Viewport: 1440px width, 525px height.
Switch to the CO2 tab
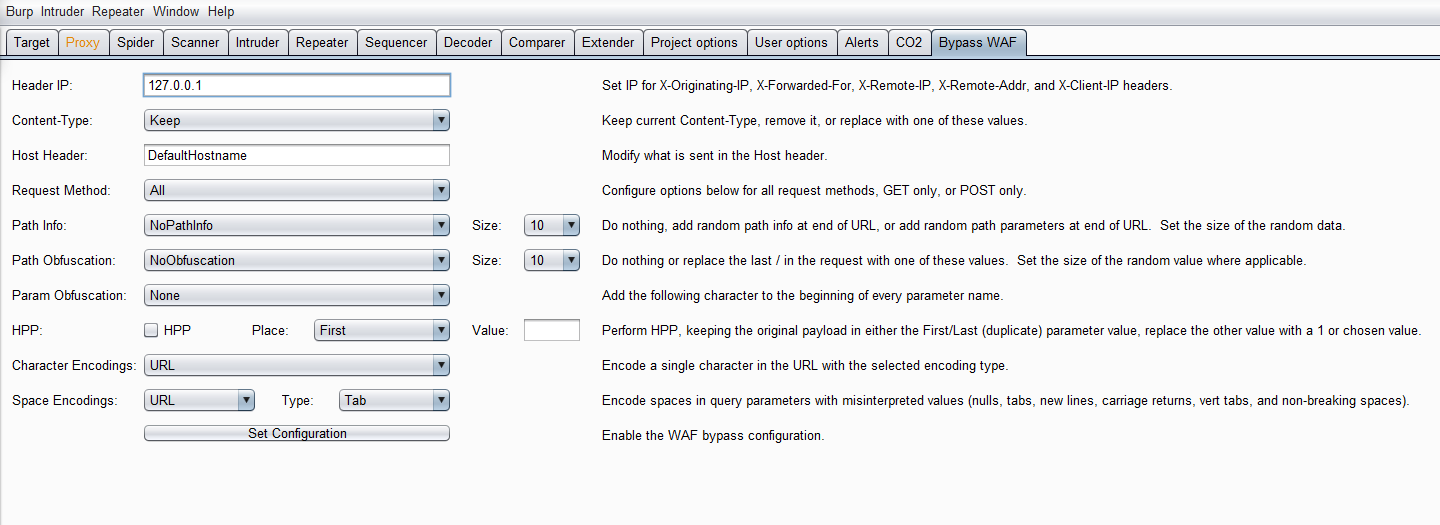tap(909, 42)
